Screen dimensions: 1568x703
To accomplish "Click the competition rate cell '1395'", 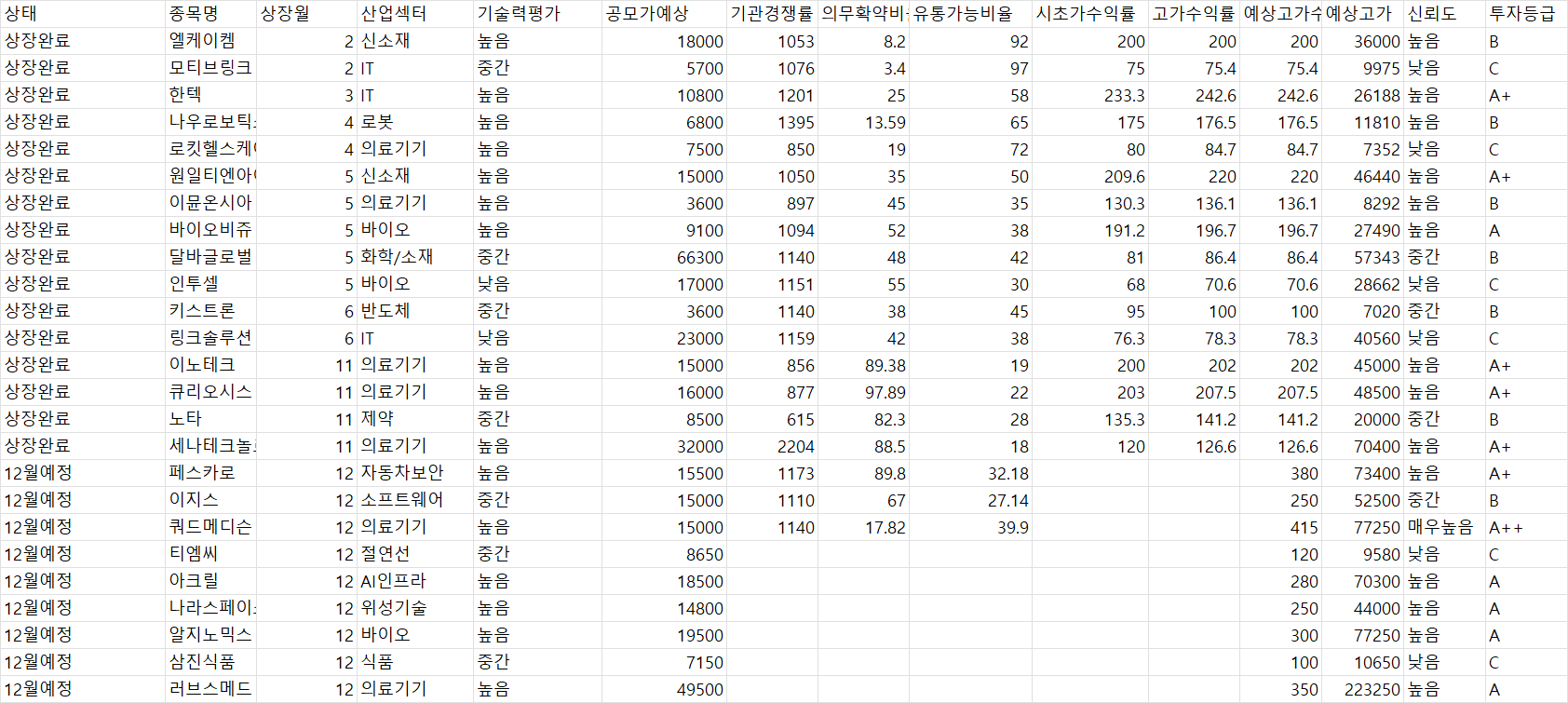I will [772, 122].
